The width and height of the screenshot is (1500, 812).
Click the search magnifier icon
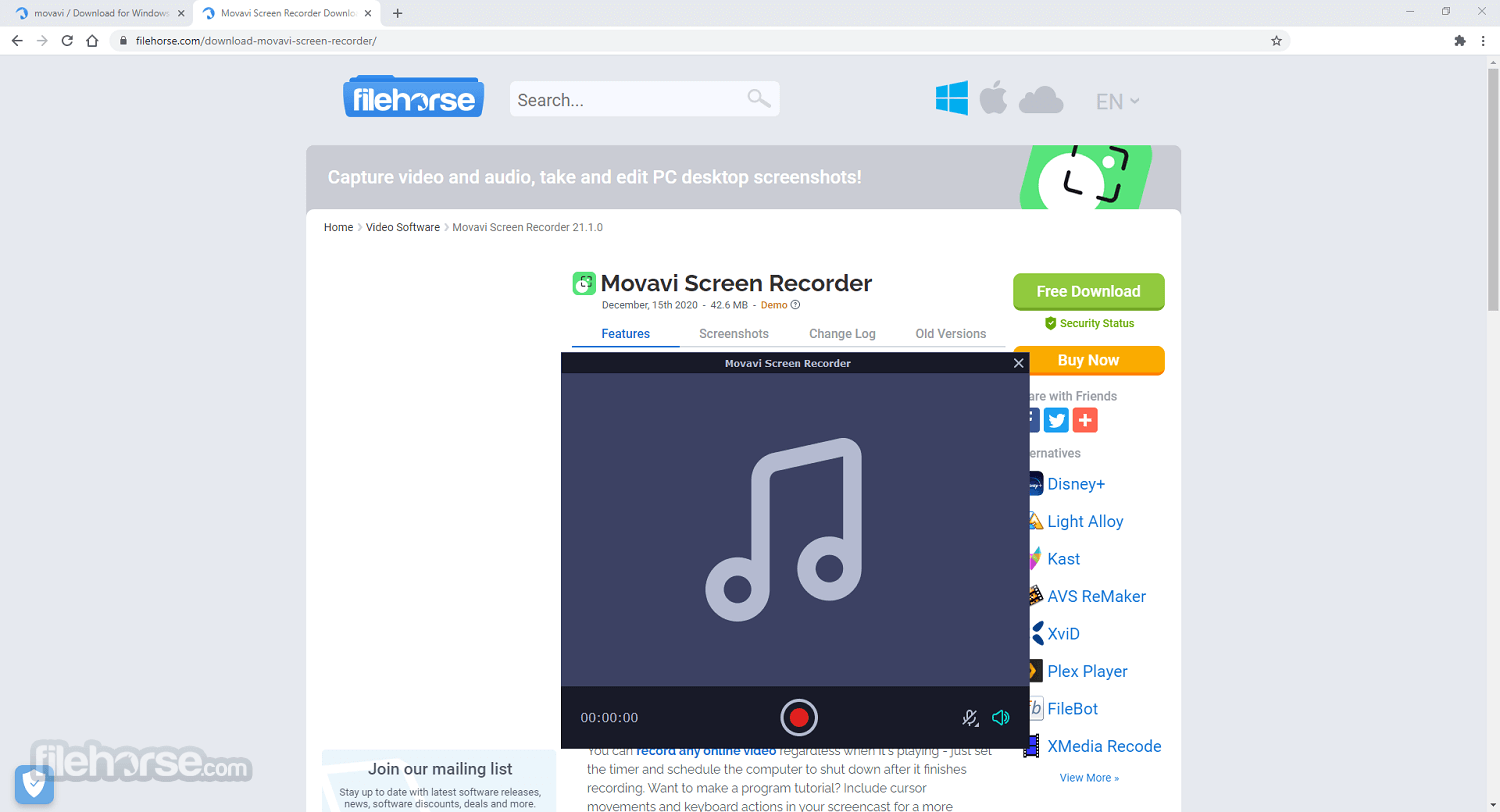point(759,98)
